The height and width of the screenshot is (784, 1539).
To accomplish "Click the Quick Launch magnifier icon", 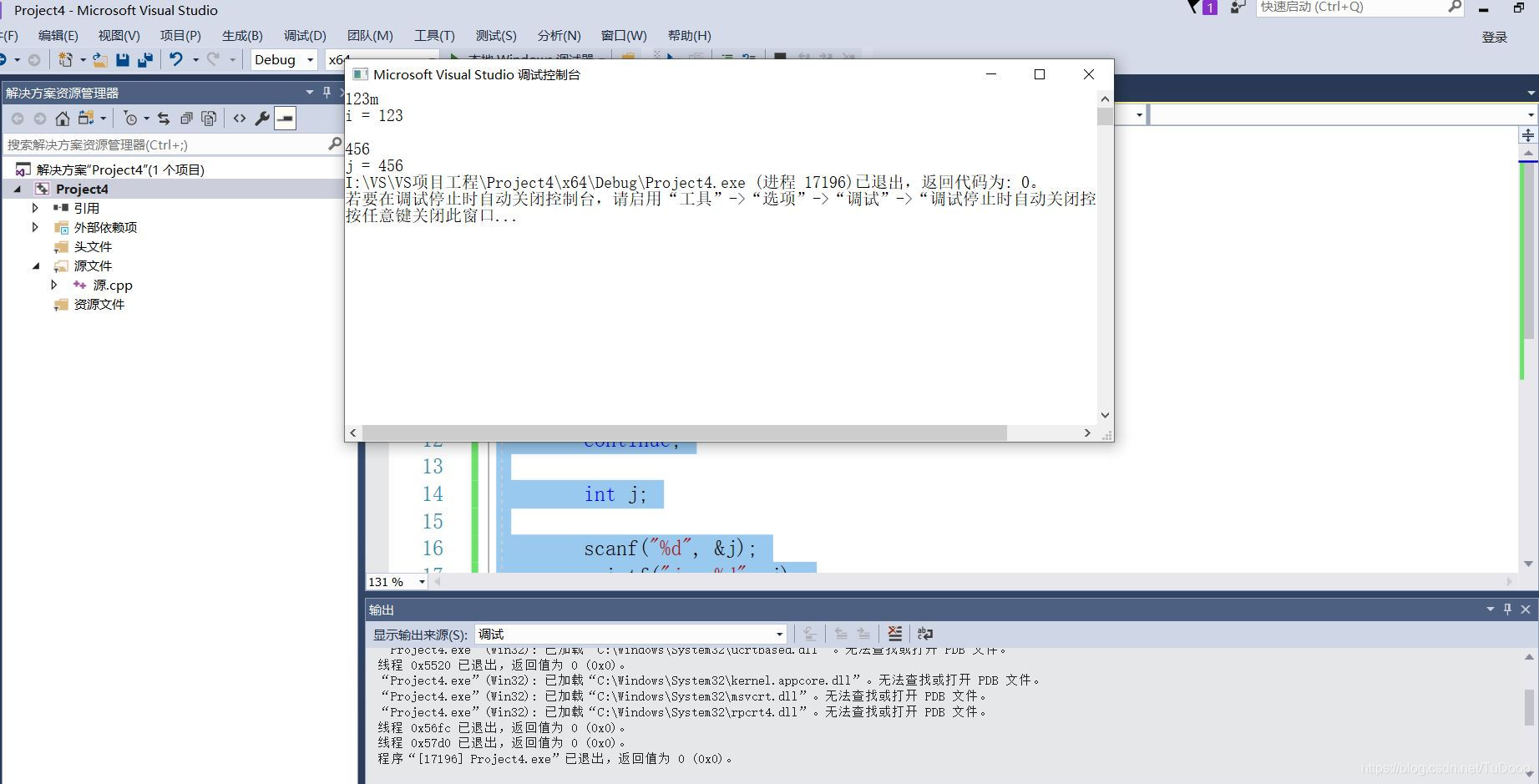I will pos(1455,7).
